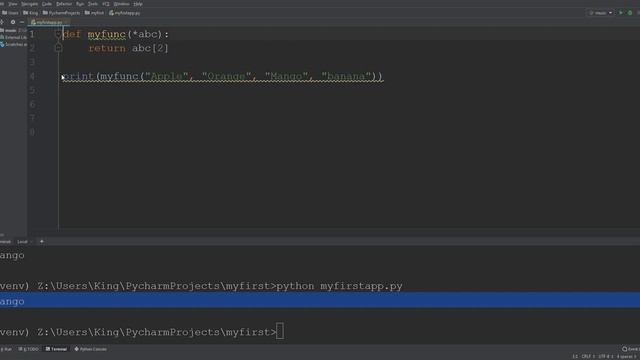Open the Run menu

80,4
